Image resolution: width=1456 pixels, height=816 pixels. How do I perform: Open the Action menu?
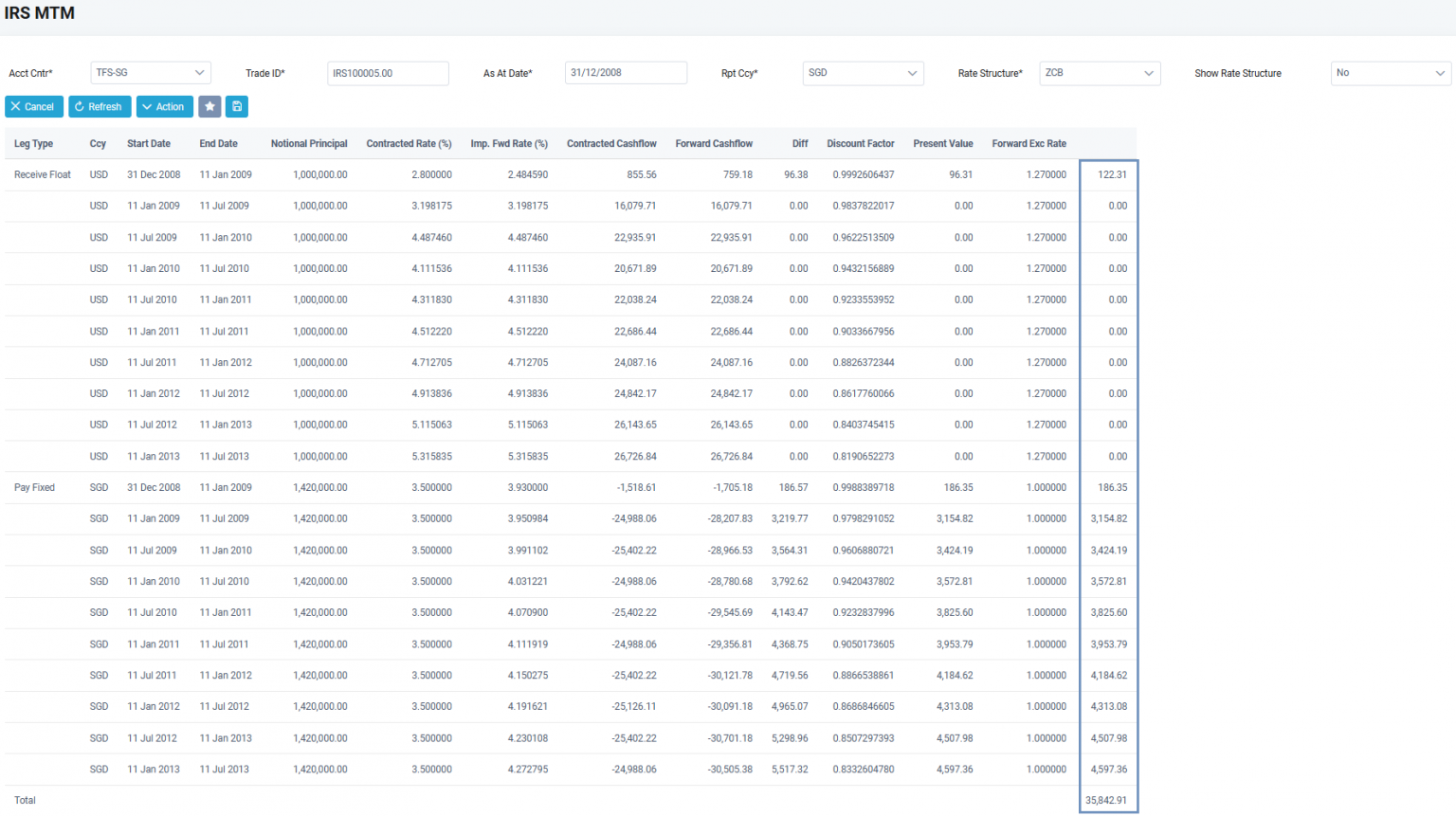click(x=164, y=106)
